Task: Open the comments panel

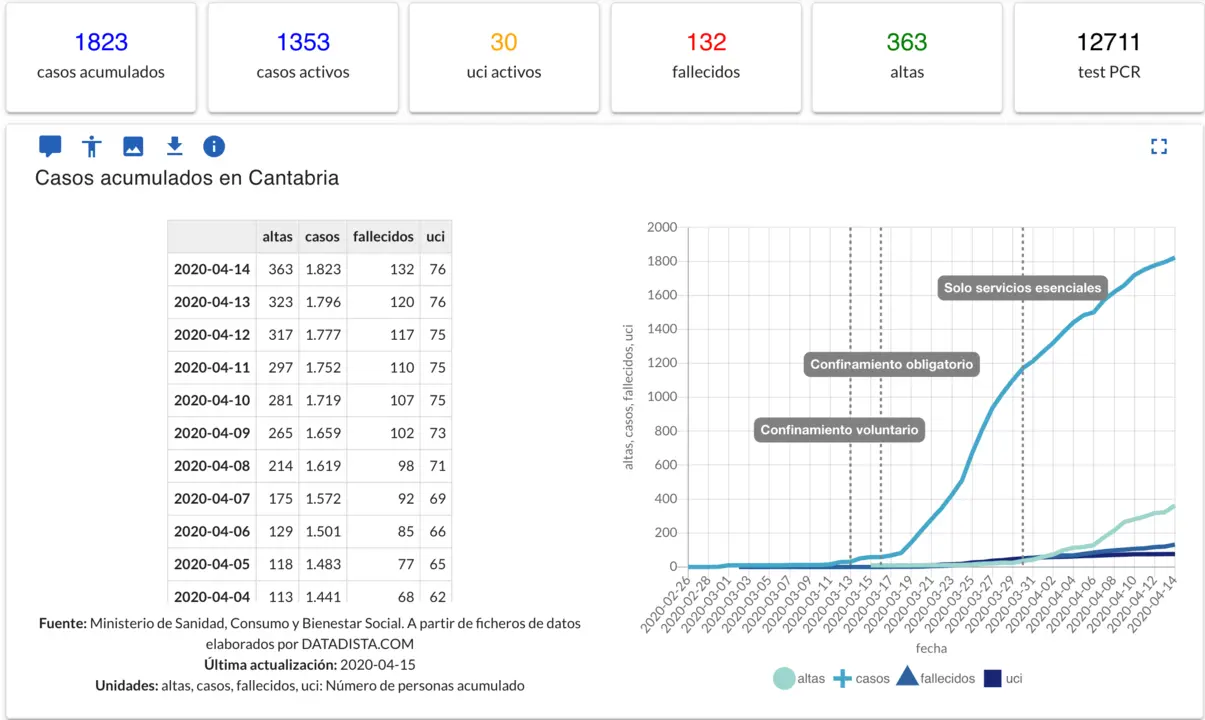Action: [x=50, y=146]
